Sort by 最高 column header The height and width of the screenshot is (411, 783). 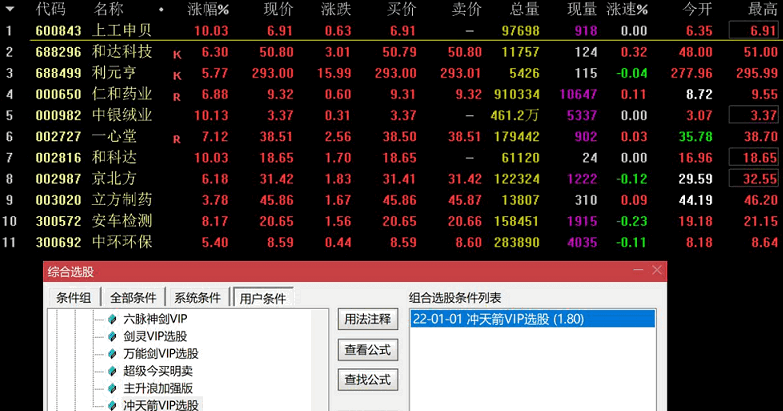click(763, 9)
